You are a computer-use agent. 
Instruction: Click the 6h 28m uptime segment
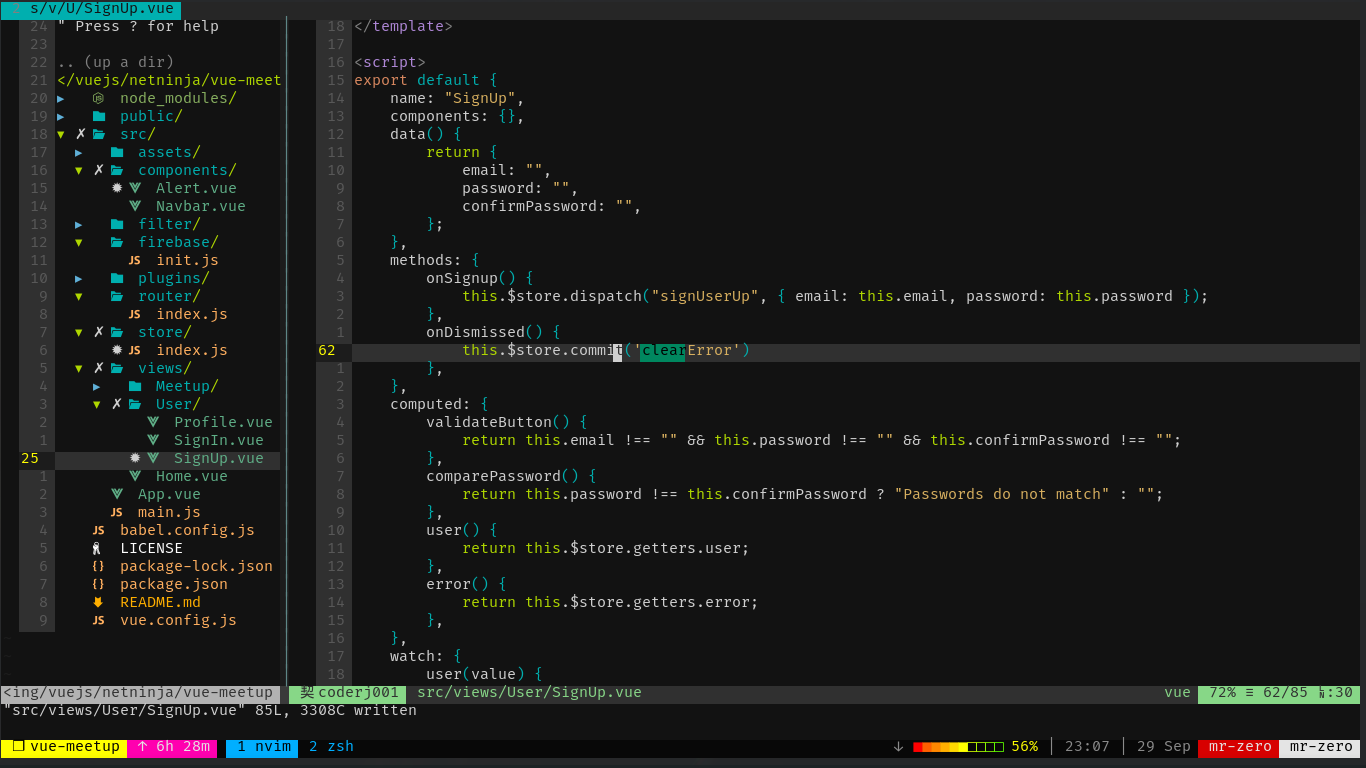(174, 746)
